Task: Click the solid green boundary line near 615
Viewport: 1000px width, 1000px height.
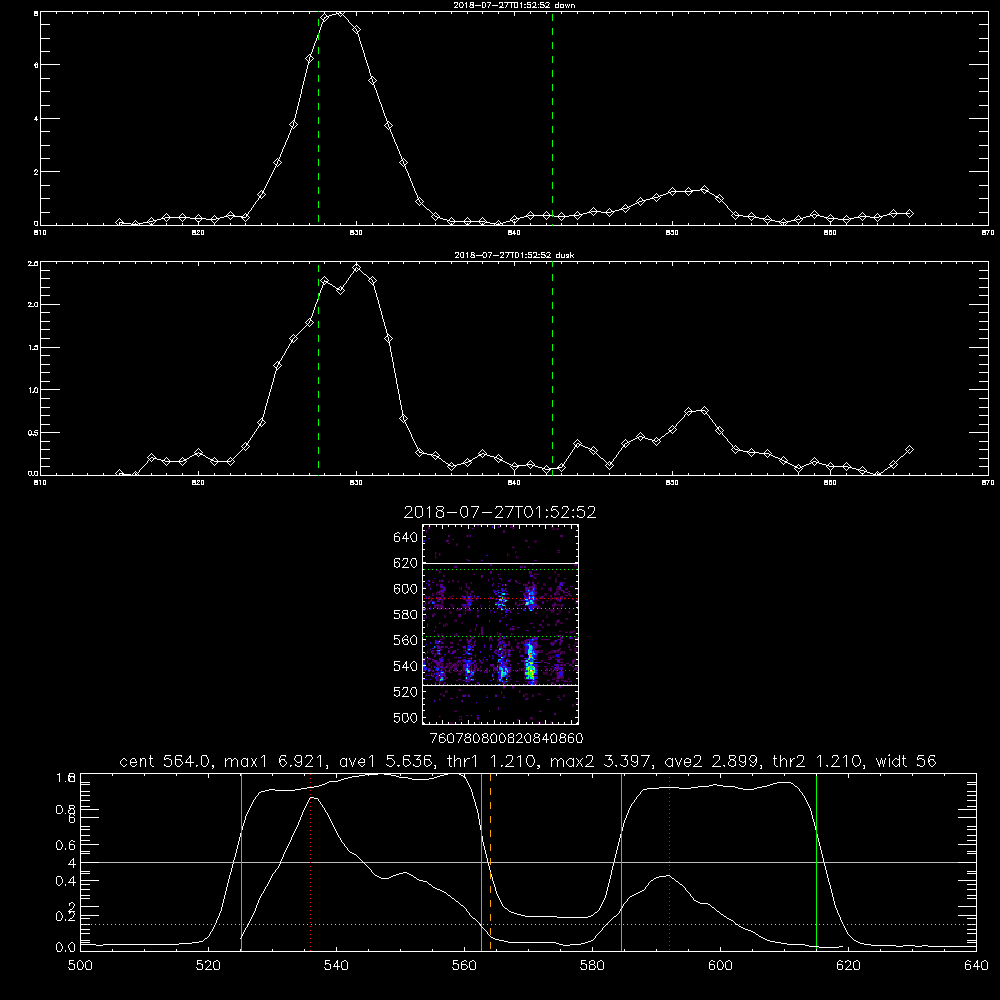Action: pyautogui.click(x=816, y=861)
